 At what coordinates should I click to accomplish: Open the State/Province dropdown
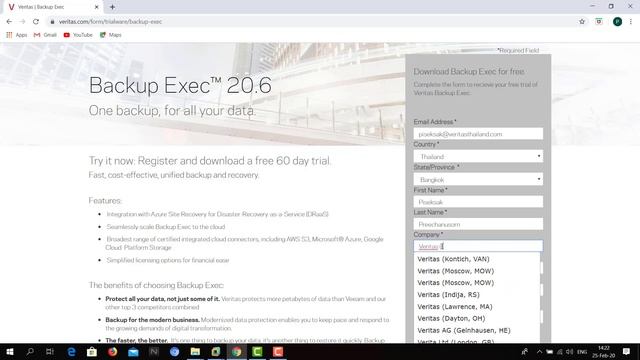click(x=478, y=180)
